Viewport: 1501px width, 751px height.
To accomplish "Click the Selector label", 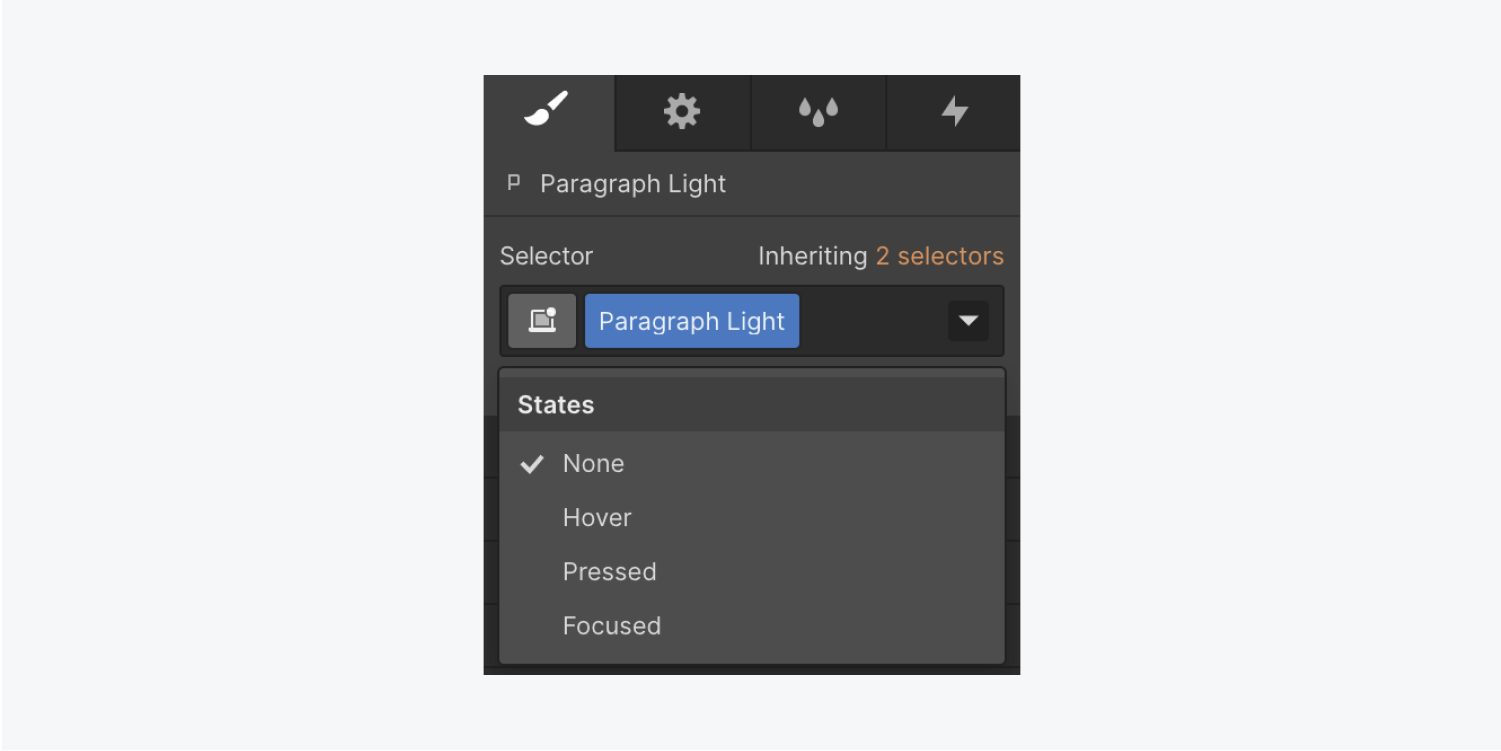I will [546, 256].
